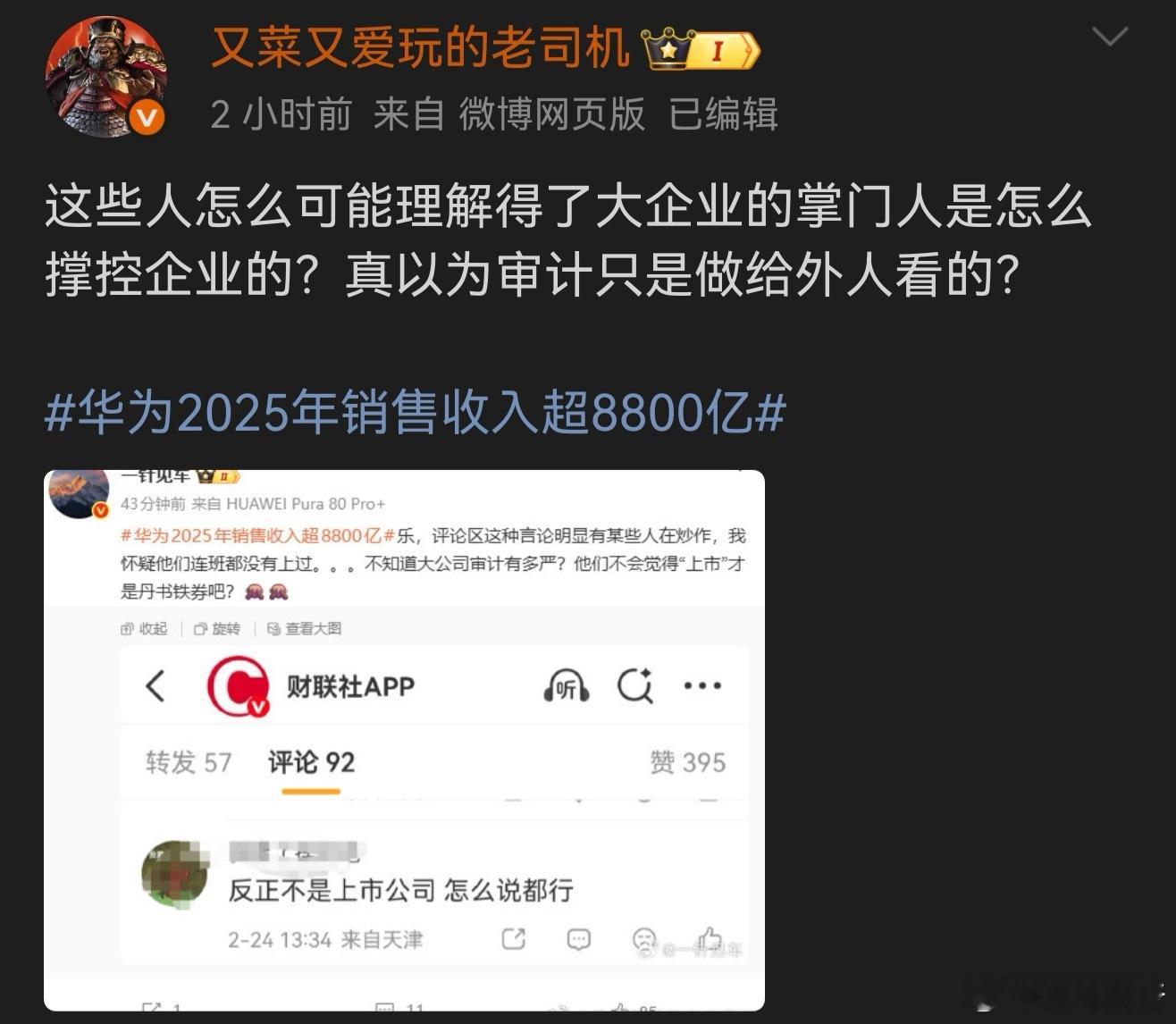Open hashtag 华为2025年销售收入超8800亿
1176x1024 pixels.
(x=416, y=413)
